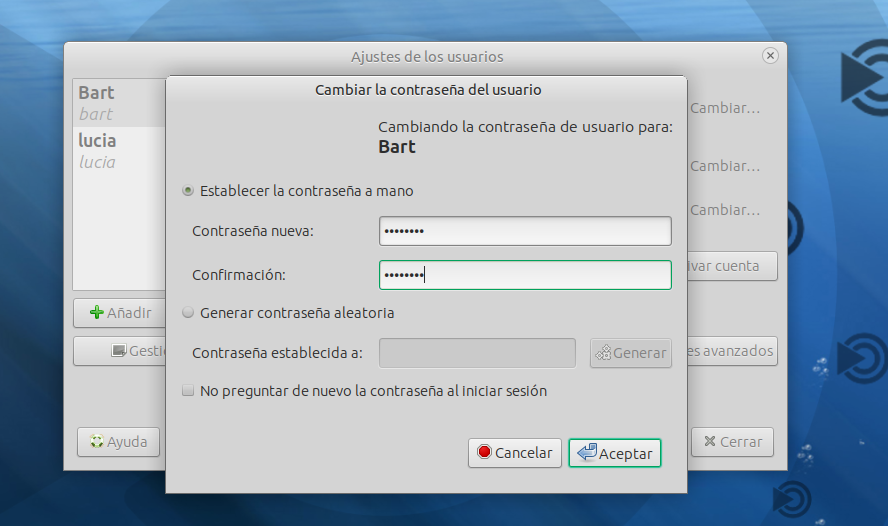Select 'Establecer la contraseña a mano' option
Image resolution: width=888 pixels, height=526 pixels.
click(188, 191)
